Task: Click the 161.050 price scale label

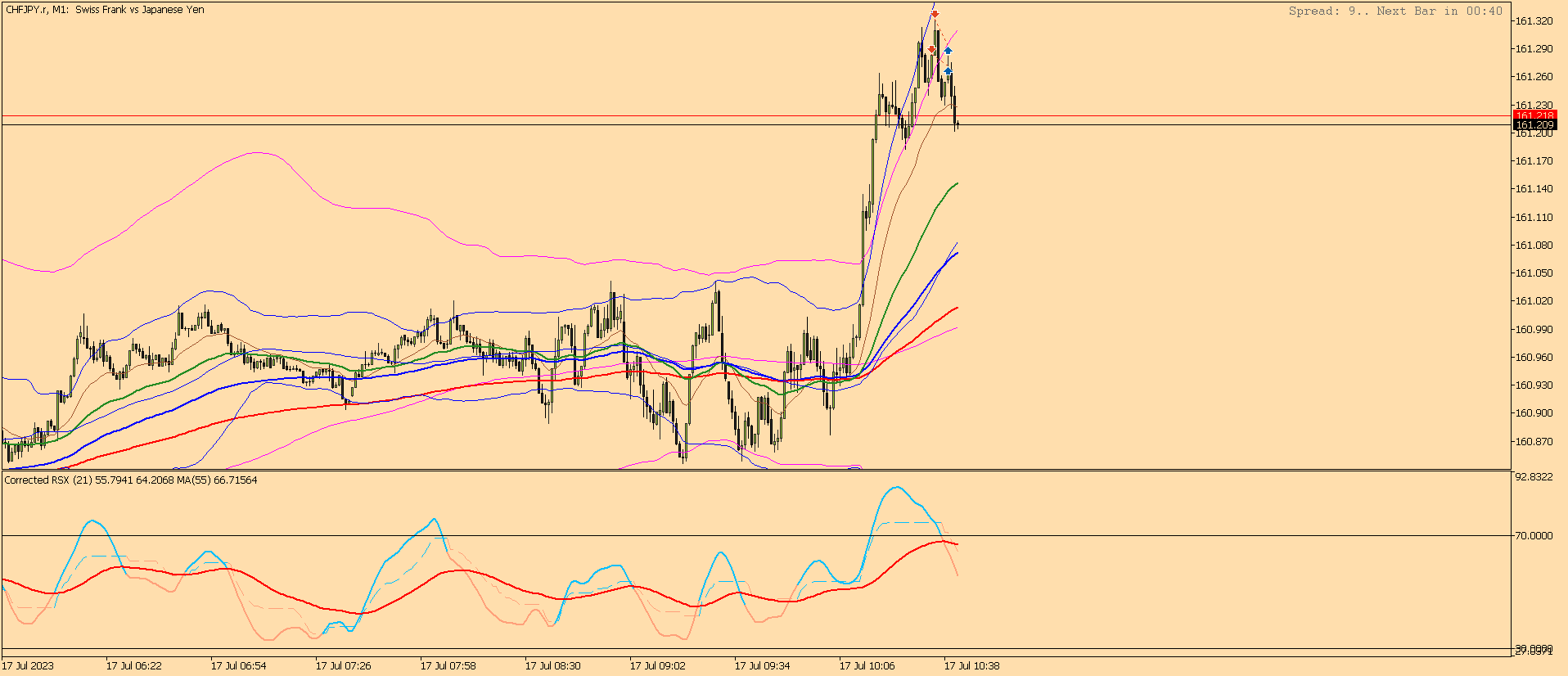Action: pos(1534,273)
